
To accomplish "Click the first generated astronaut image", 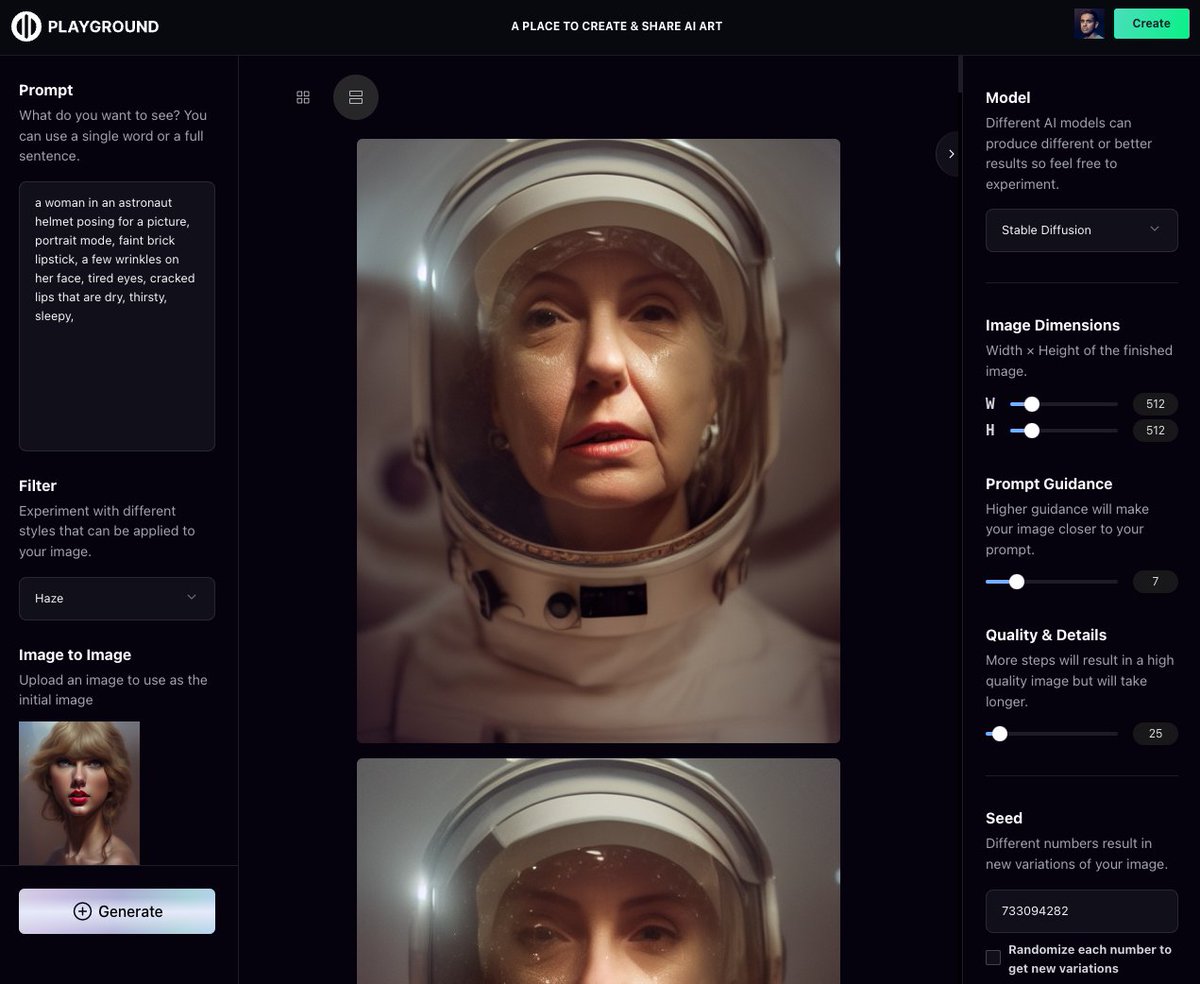I will [598, 441].
